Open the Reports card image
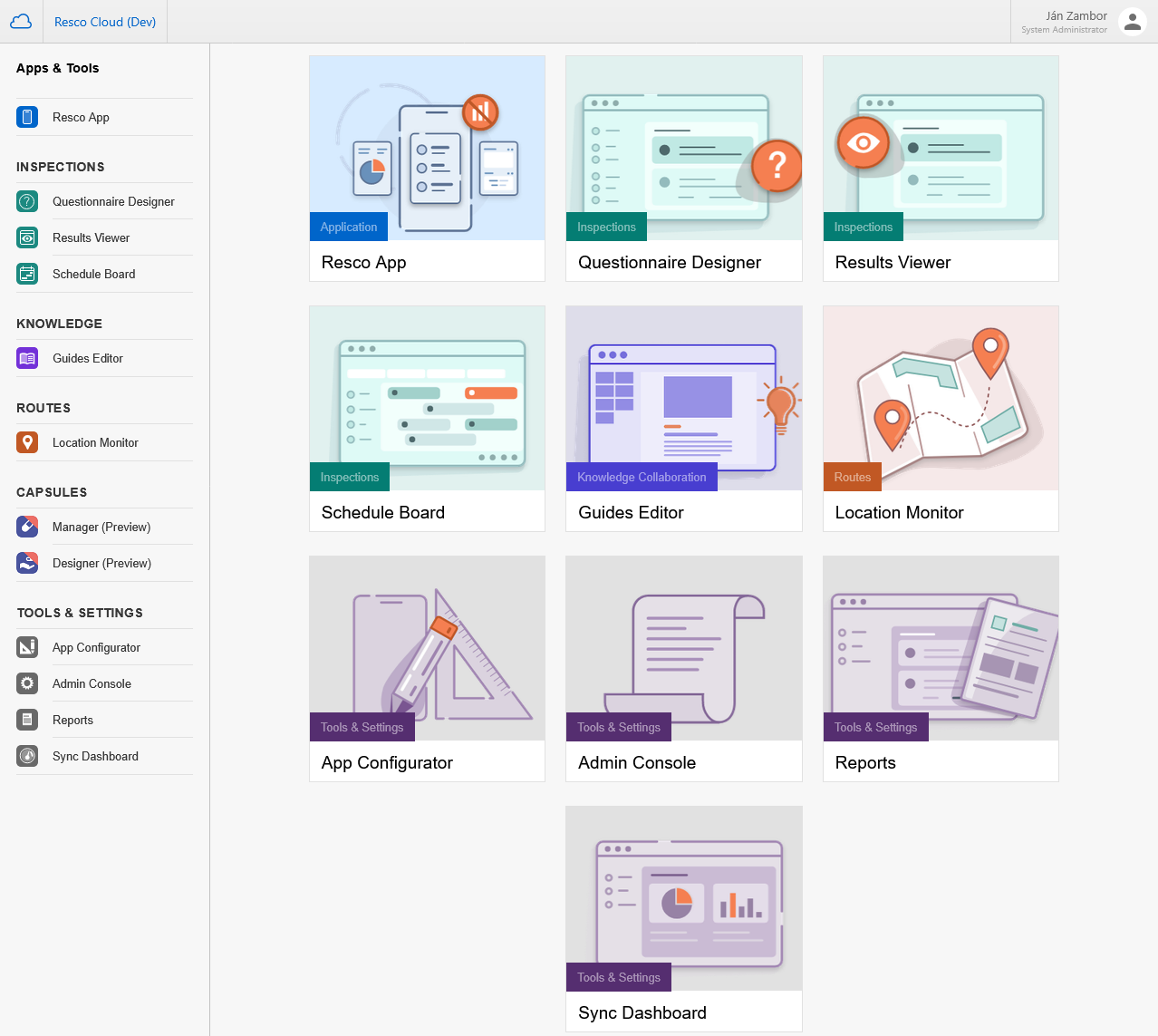 tap(941, 648)
